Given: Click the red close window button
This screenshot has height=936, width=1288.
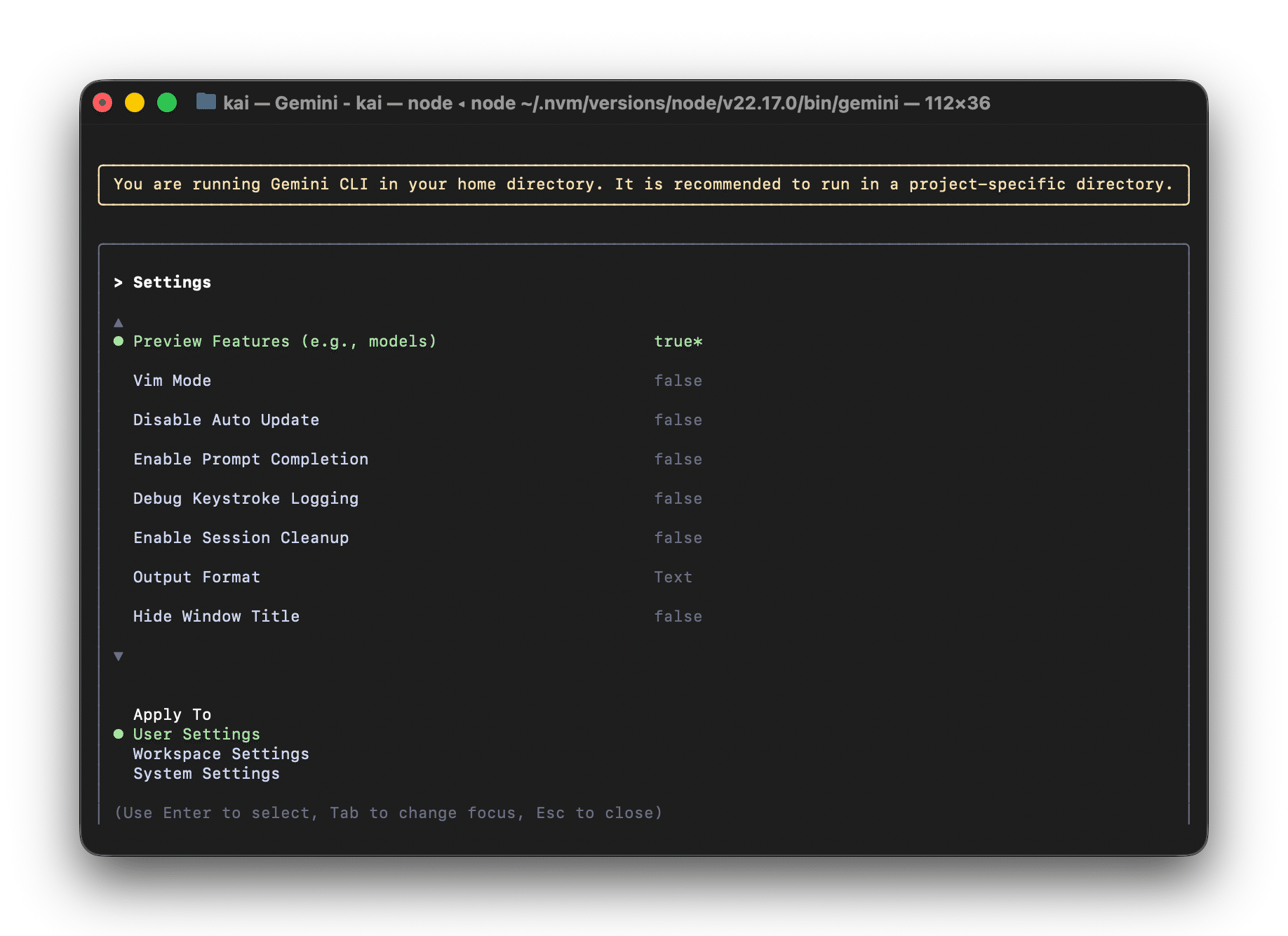Looking at the screenshot, I should point(103,103).
